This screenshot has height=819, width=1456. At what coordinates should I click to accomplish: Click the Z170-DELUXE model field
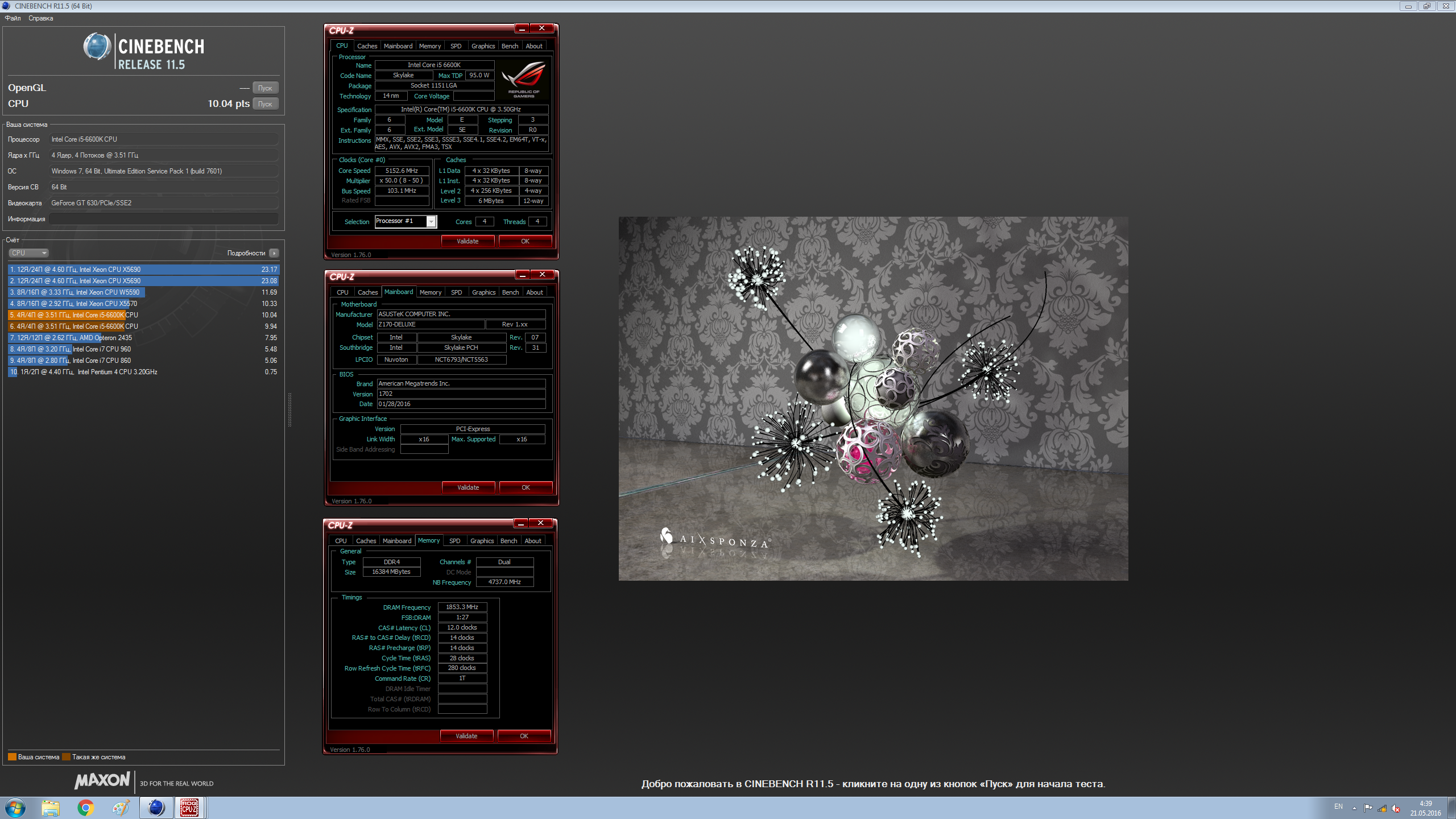click(x=431, y=325)
